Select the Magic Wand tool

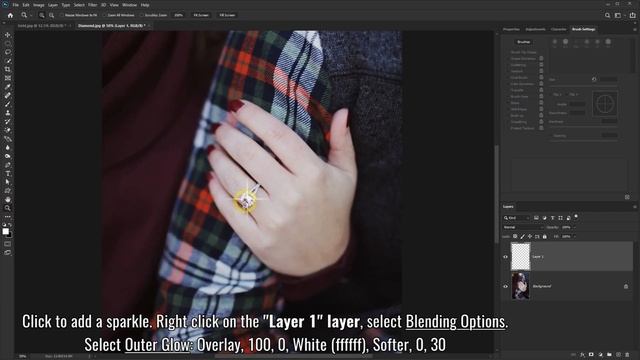point(8,61)
